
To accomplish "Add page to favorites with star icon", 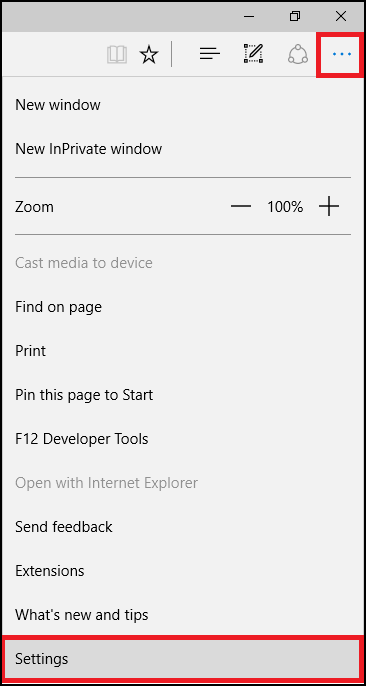I will (x=149, y=55).
